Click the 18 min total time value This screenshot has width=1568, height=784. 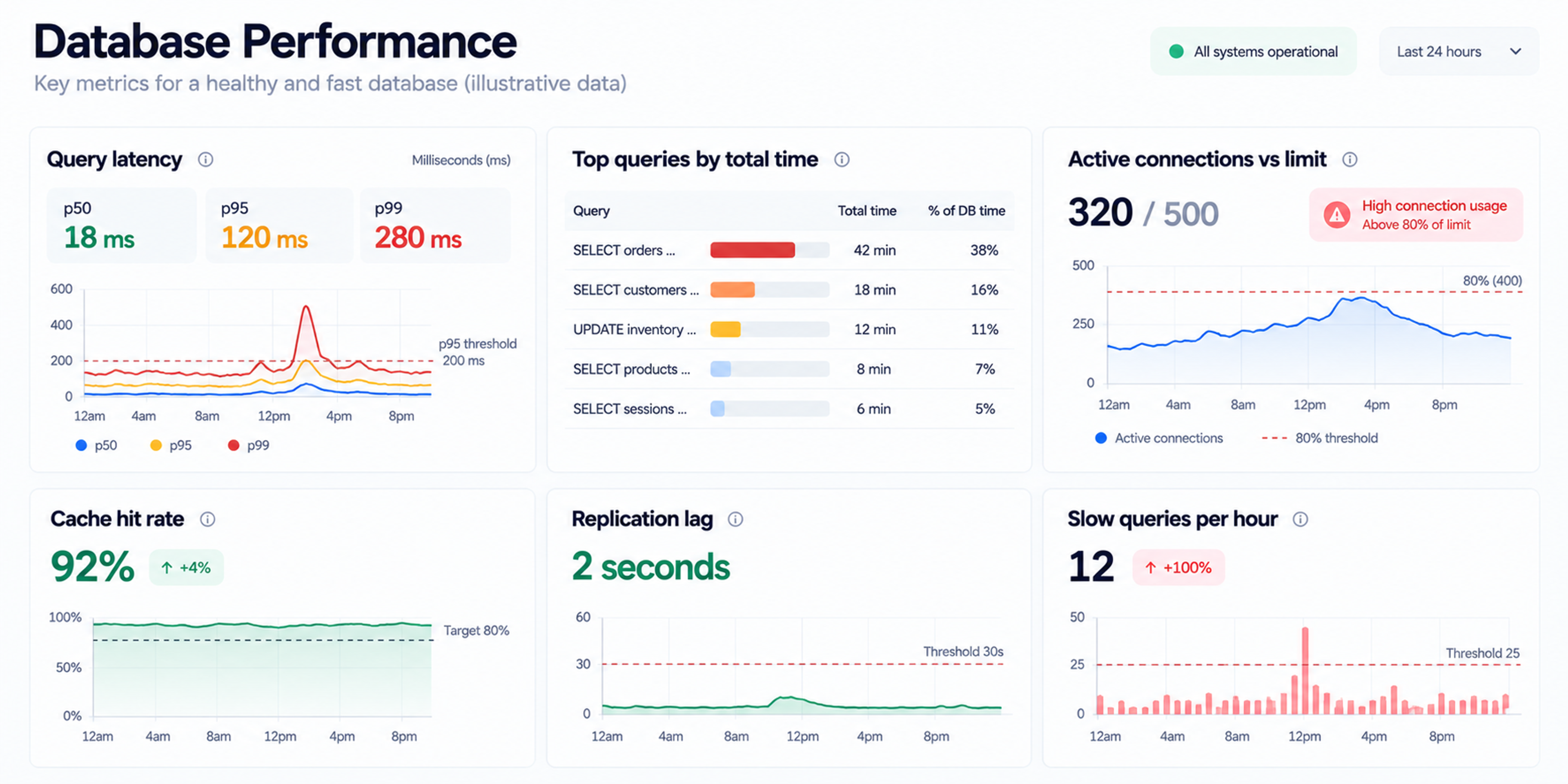(x=875, y=290)
